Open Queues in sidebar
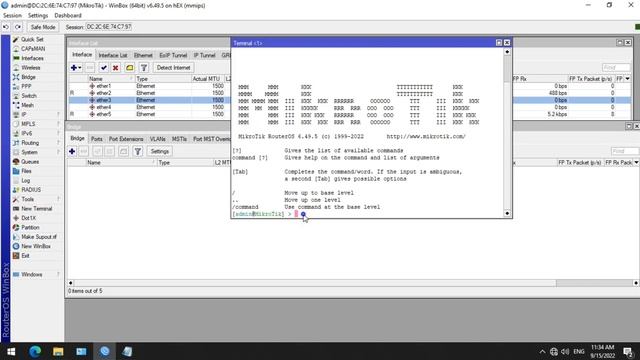Viewport: 640px width, 360px height. coord(30,162)
